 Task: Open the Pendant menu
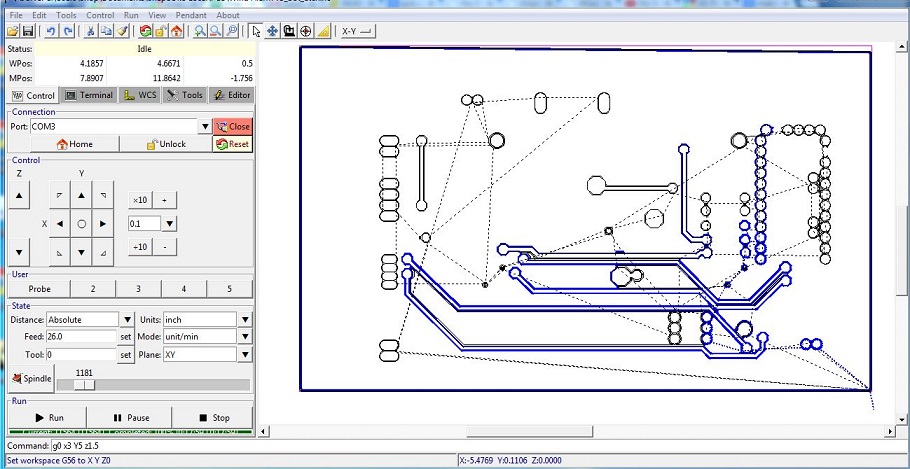click(x=192, y=15)
